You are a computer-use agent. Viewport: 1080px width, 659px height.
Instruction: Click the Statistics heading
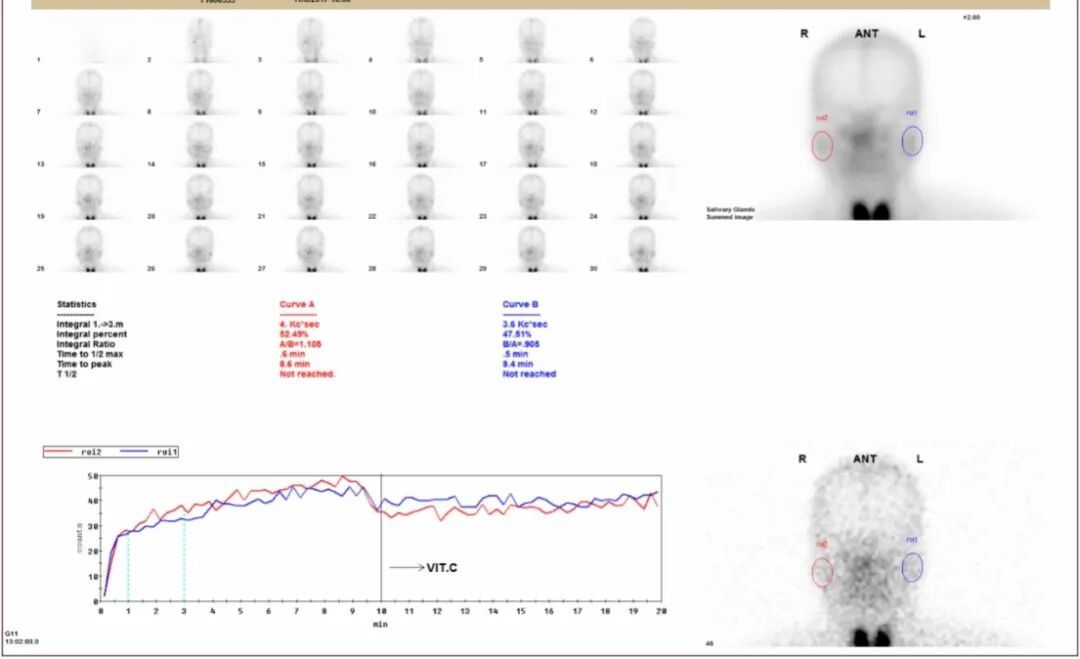click(77, 304)
